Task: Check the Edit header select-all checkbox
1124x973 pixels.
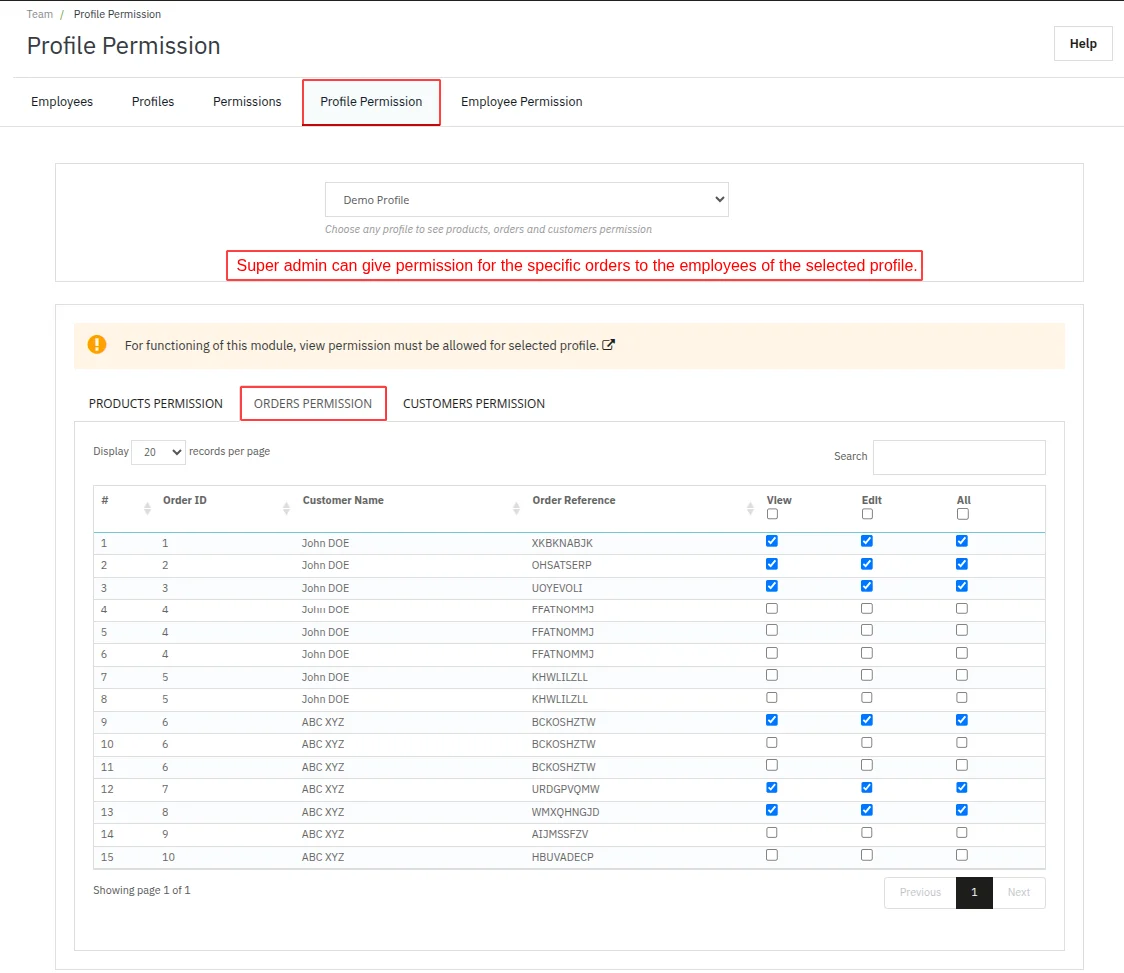Action: click(x=867, y=514)
